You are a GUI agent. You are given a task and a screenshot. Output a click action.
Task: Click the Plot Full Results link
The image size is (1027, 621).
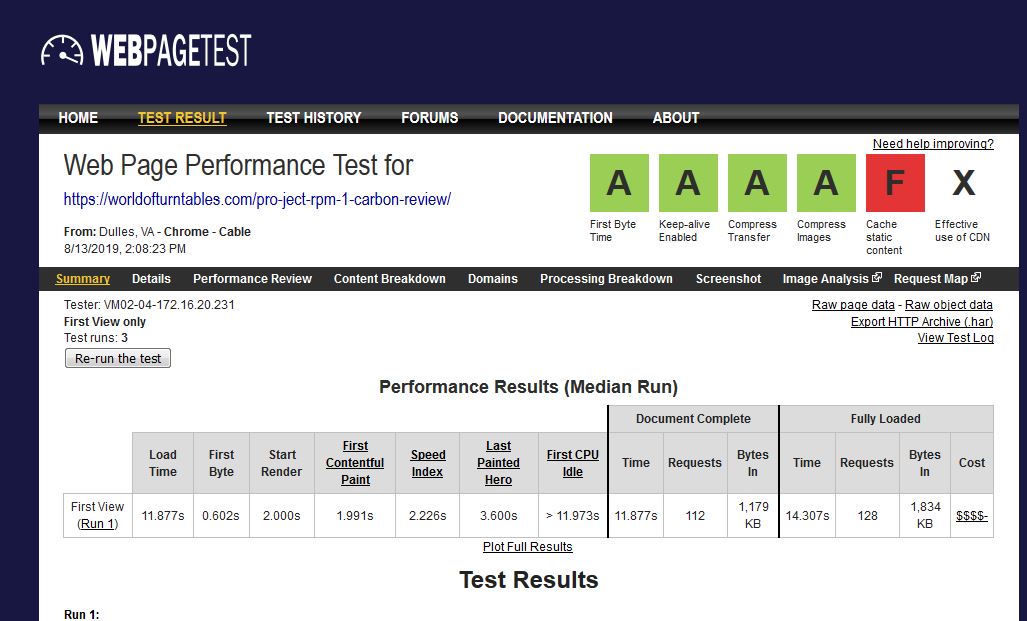528,547
